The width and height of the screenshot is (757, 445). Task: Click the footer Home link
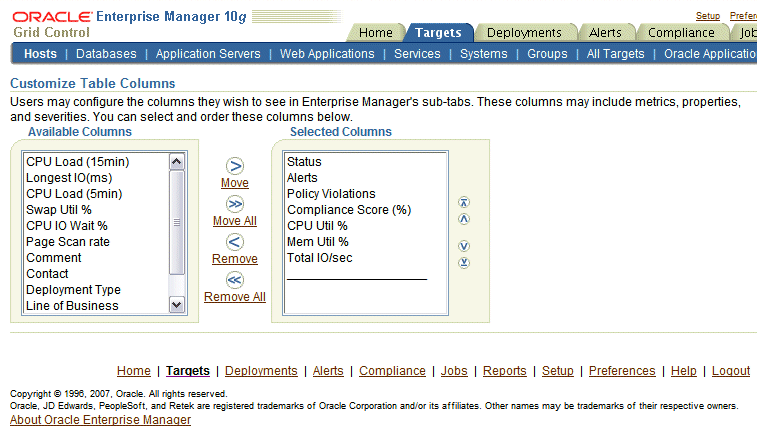tap(134, 371)
